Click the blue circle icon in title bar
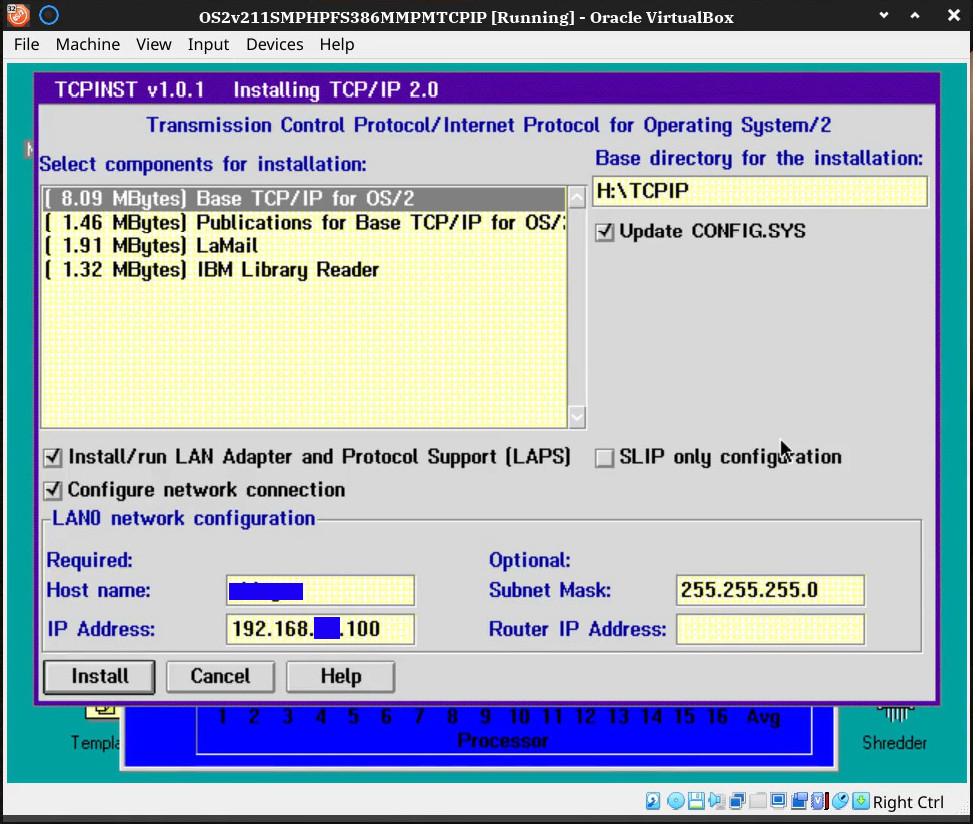Image resolution: width=973 pixels, height=824 pixels. pyautogui.click(x=49, y=16)
